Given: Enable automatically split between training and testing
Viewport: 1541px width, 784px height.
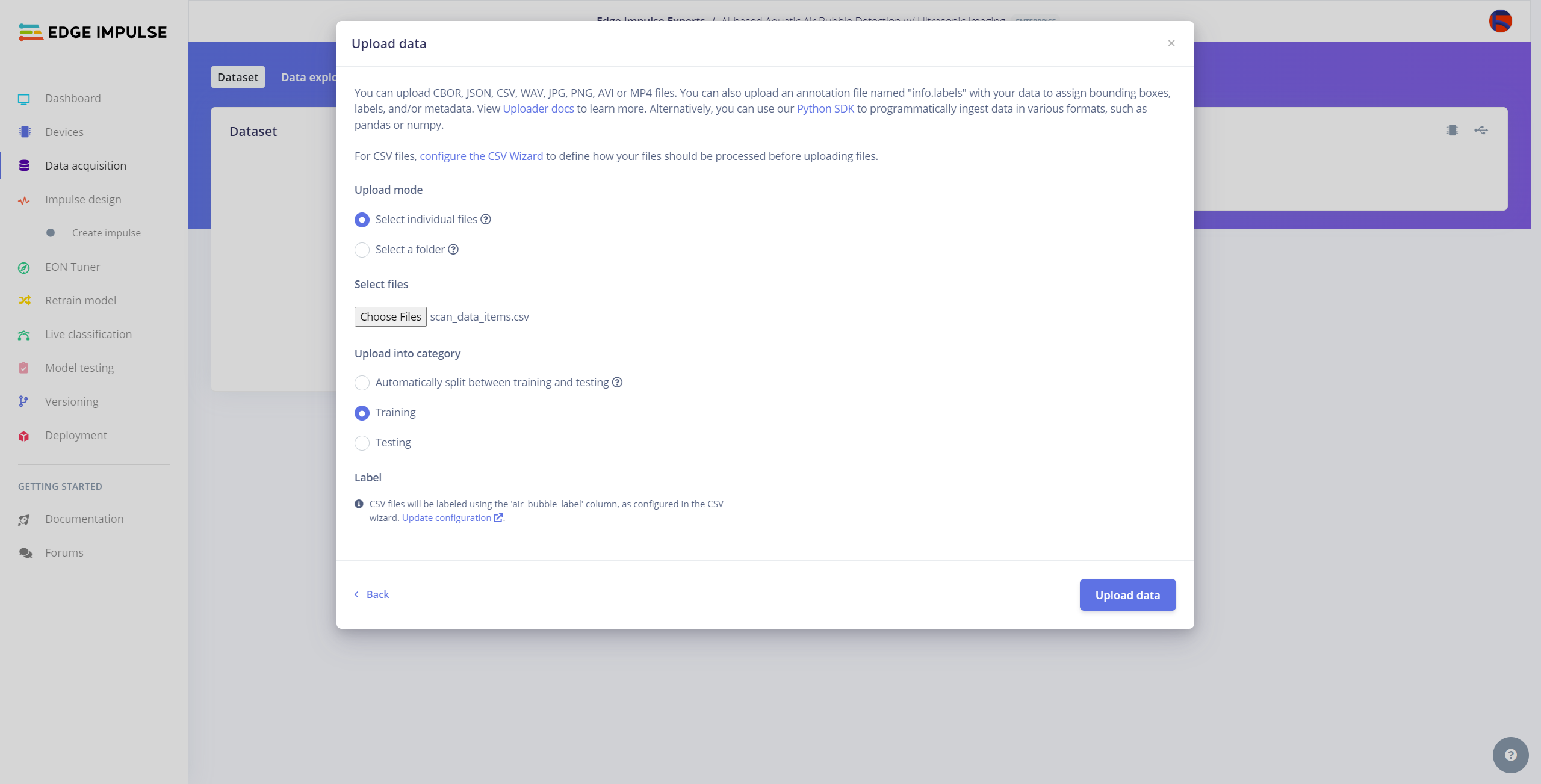Looking at the screenshot, I should (362, 382).
